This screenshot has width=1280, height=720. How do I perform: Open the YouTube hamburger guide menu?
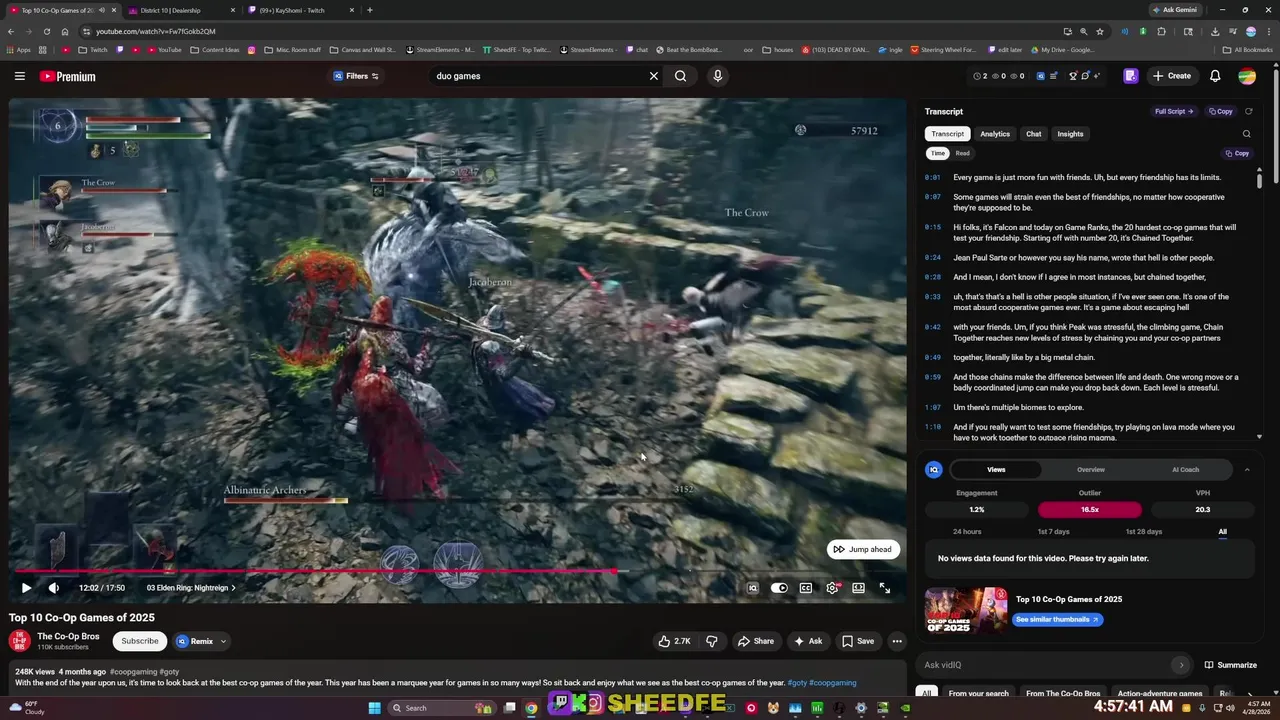click(19, 76)
